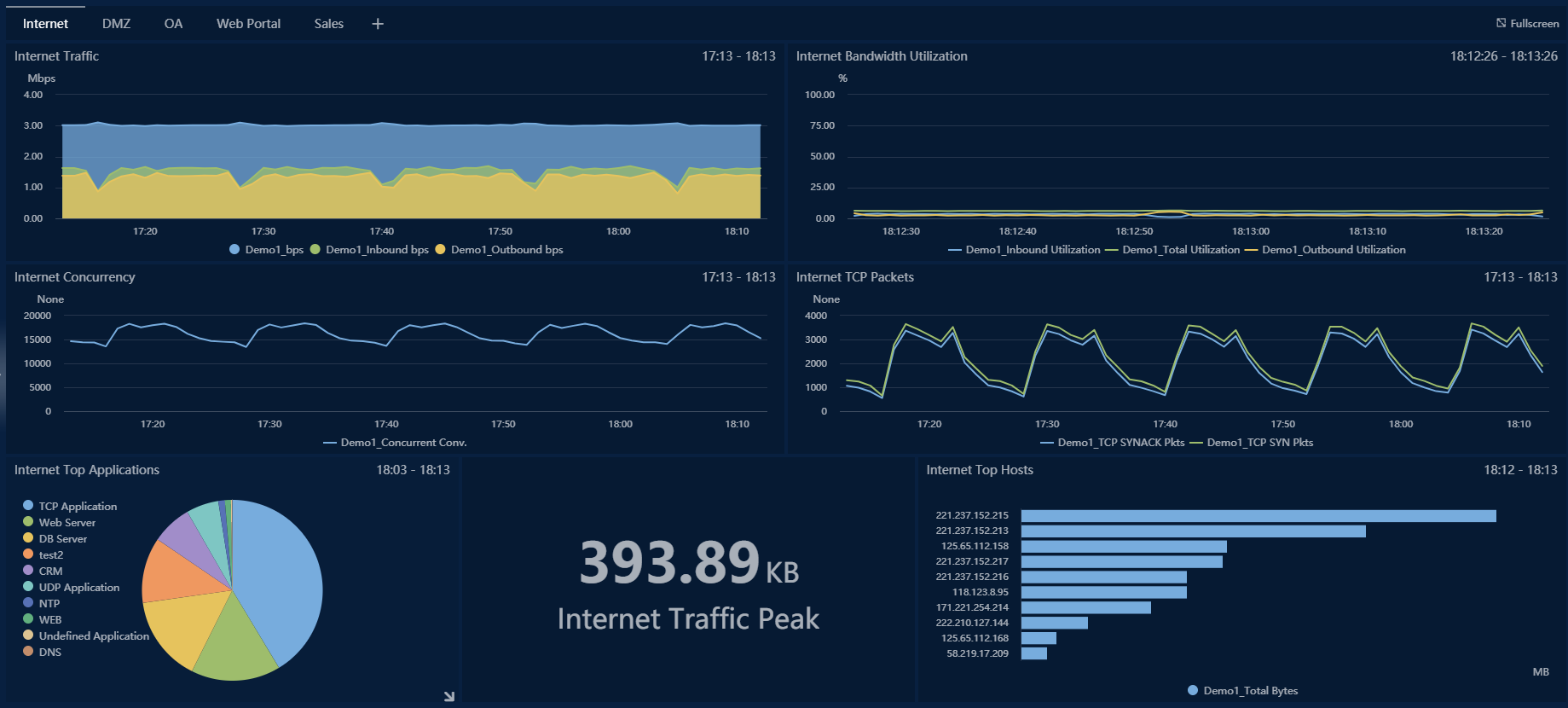Viewport: 1568px width, 708px height.
Task: Toggle Demo1_Concurrent Conv. legend
Action: click(395, 442)
